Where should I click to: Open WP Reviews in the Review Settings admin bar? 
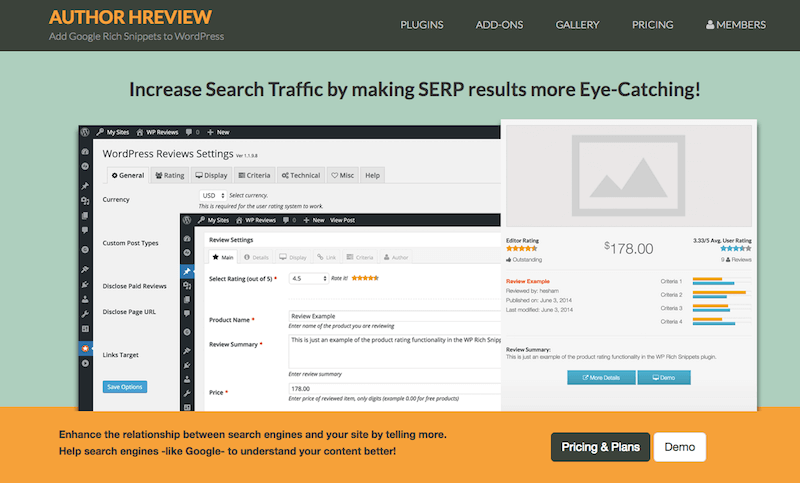[x=256, y=220]
